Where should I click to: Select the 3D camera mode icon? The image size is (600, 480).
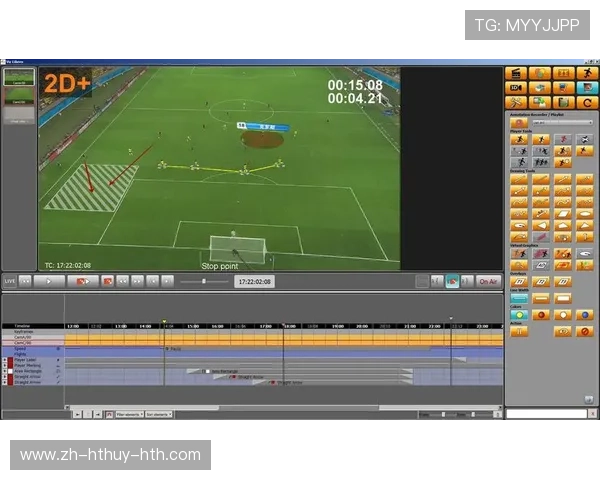click(x=516, y=88)
